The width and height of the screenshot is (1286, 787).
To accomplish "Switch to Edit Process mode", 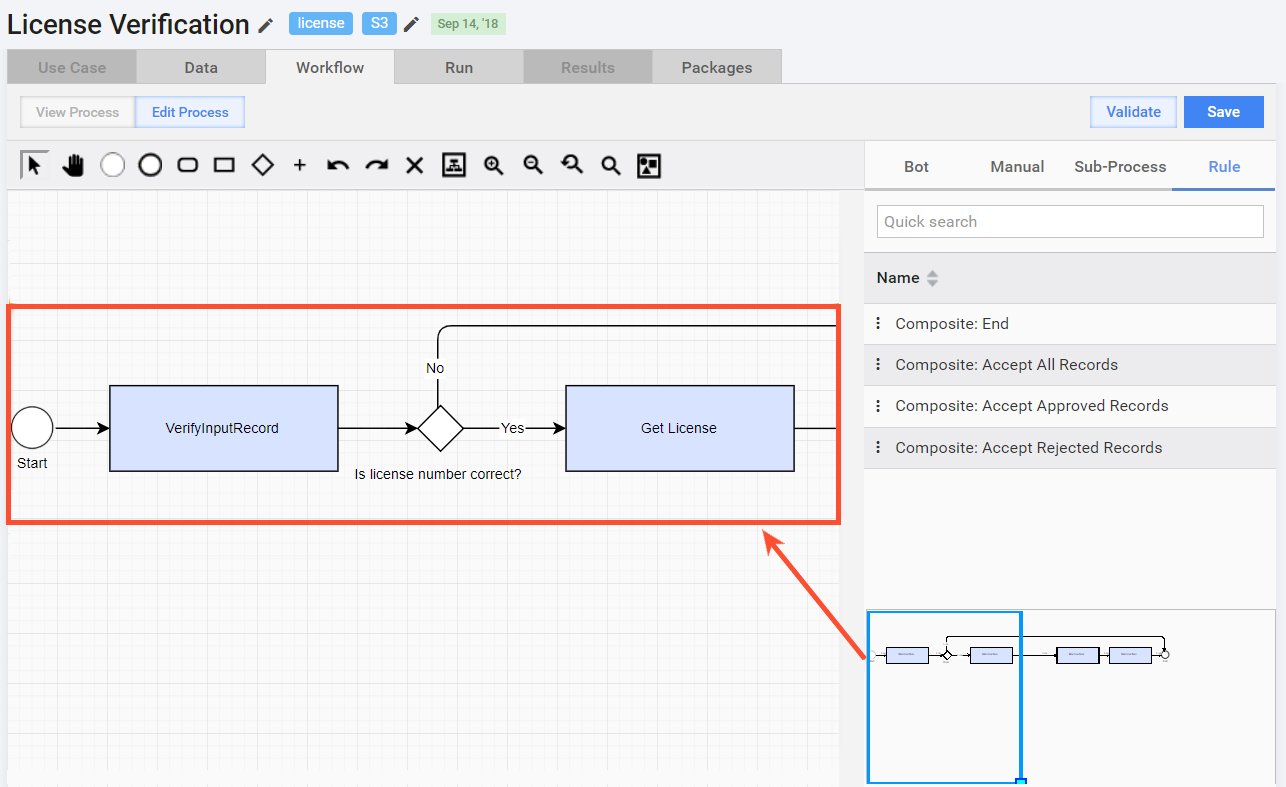I will click(x=190, y=112).
